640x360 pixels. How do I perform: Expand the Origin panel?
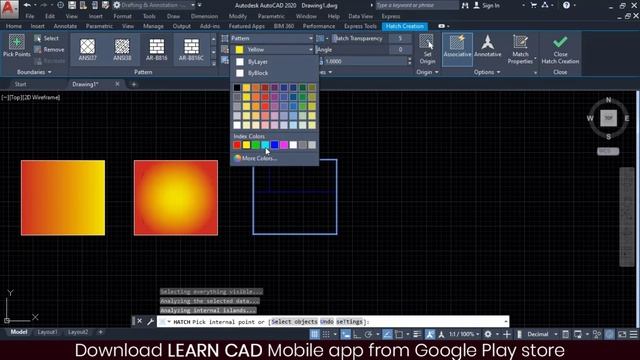(x=427, y=72)
